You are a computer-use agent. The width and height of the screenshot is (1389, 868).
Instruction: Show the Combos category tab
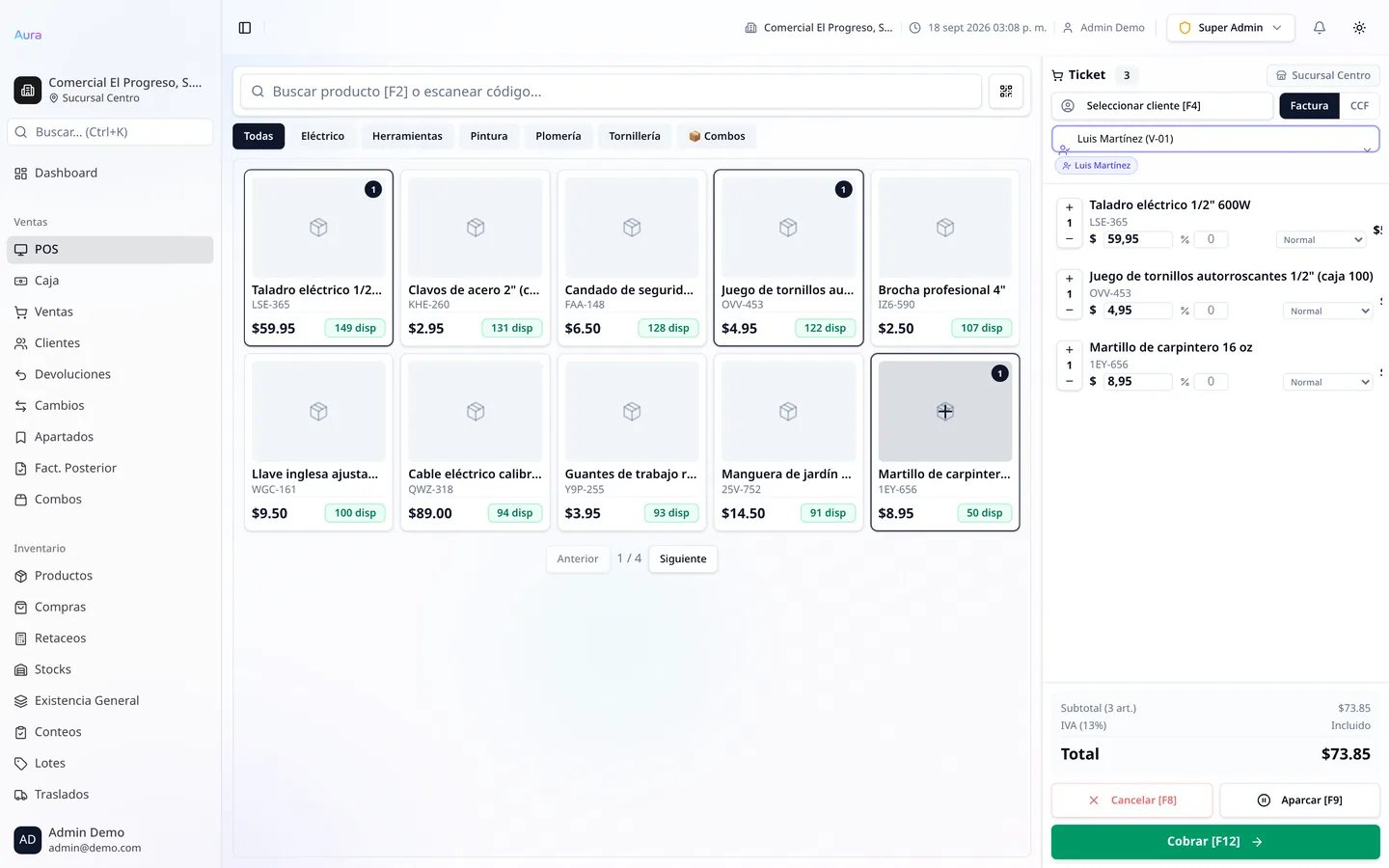[717, 136]
